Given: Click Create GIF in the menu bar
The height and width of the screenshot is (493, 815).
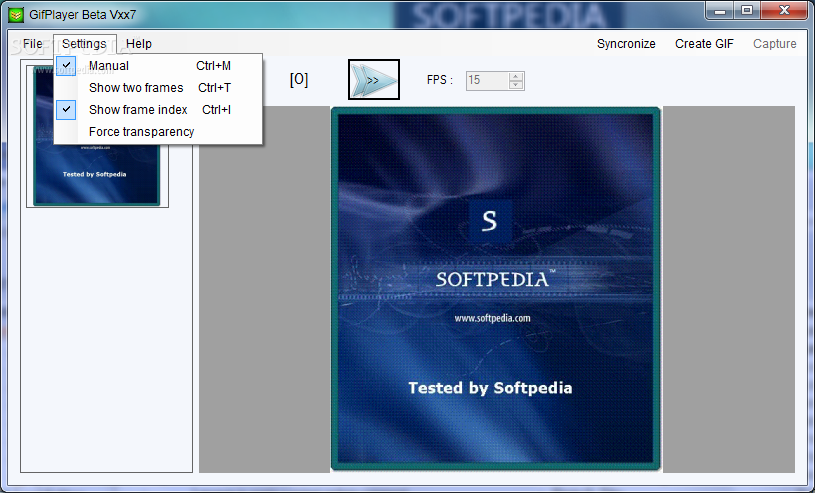Looking at the screenshot, I should [704, 44].
